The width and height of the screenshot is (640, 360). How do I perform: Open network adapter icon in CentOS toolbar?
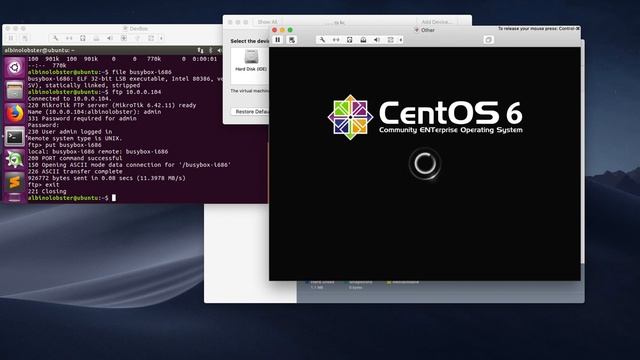pyautogui.click(x=336, y=40)
